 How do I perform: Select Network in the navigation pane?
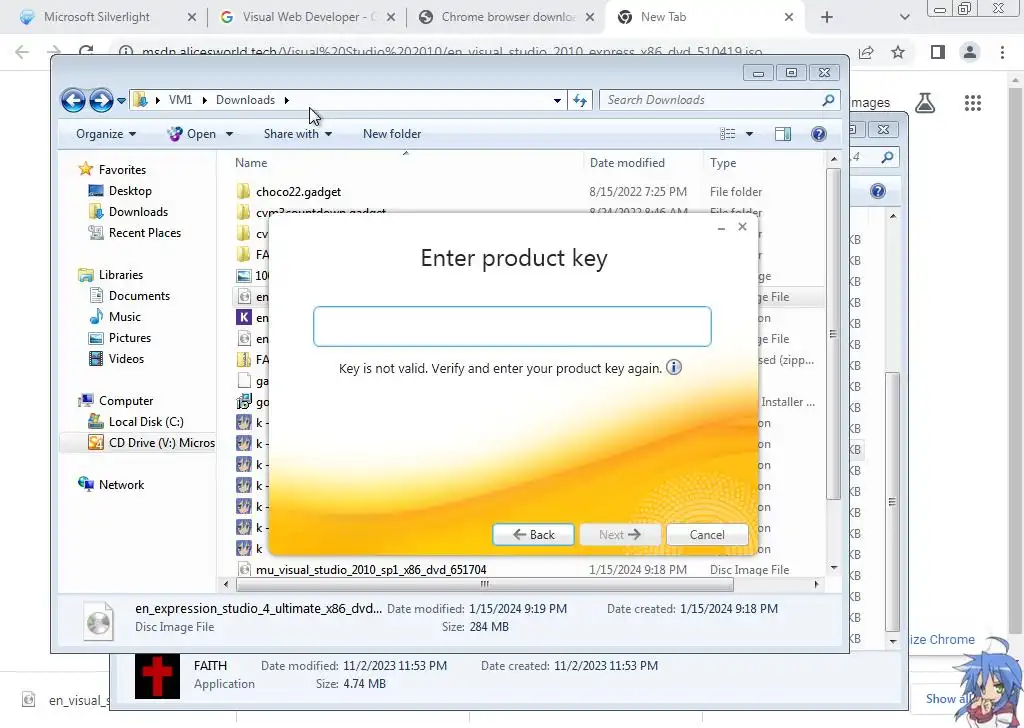coord(121,484)
